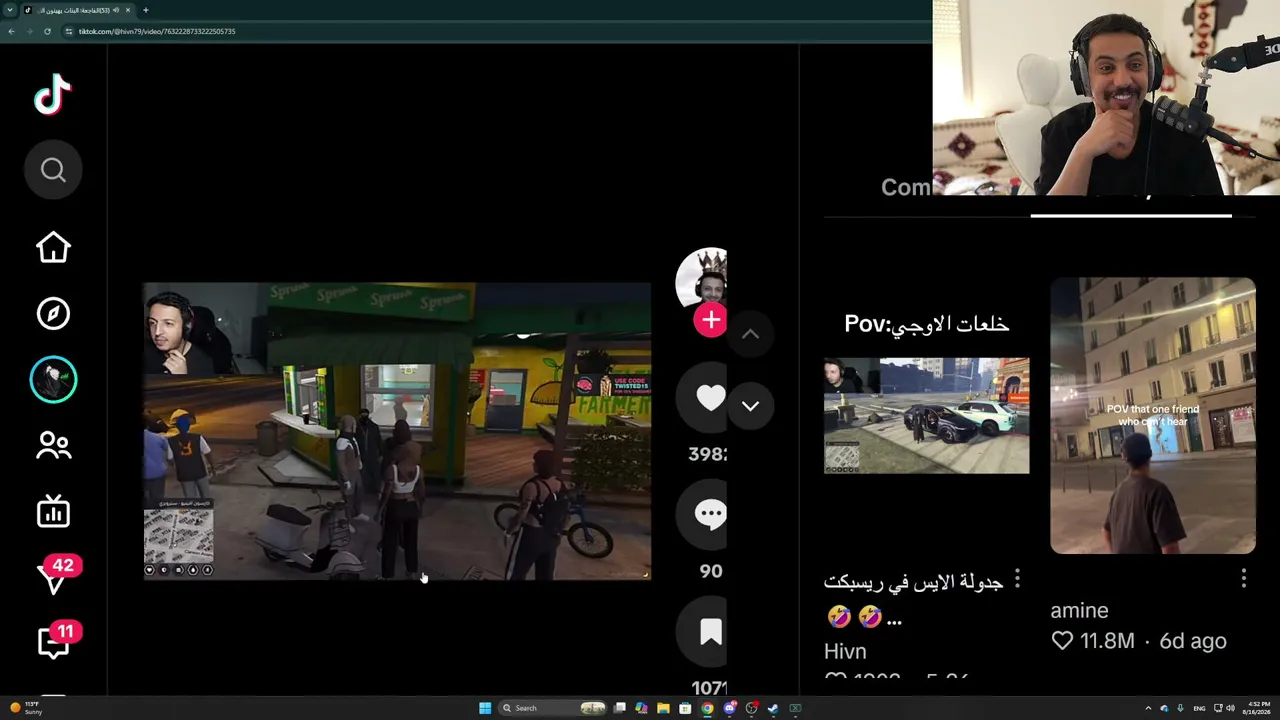Select the TikTok browser tab

click(77, 10)
